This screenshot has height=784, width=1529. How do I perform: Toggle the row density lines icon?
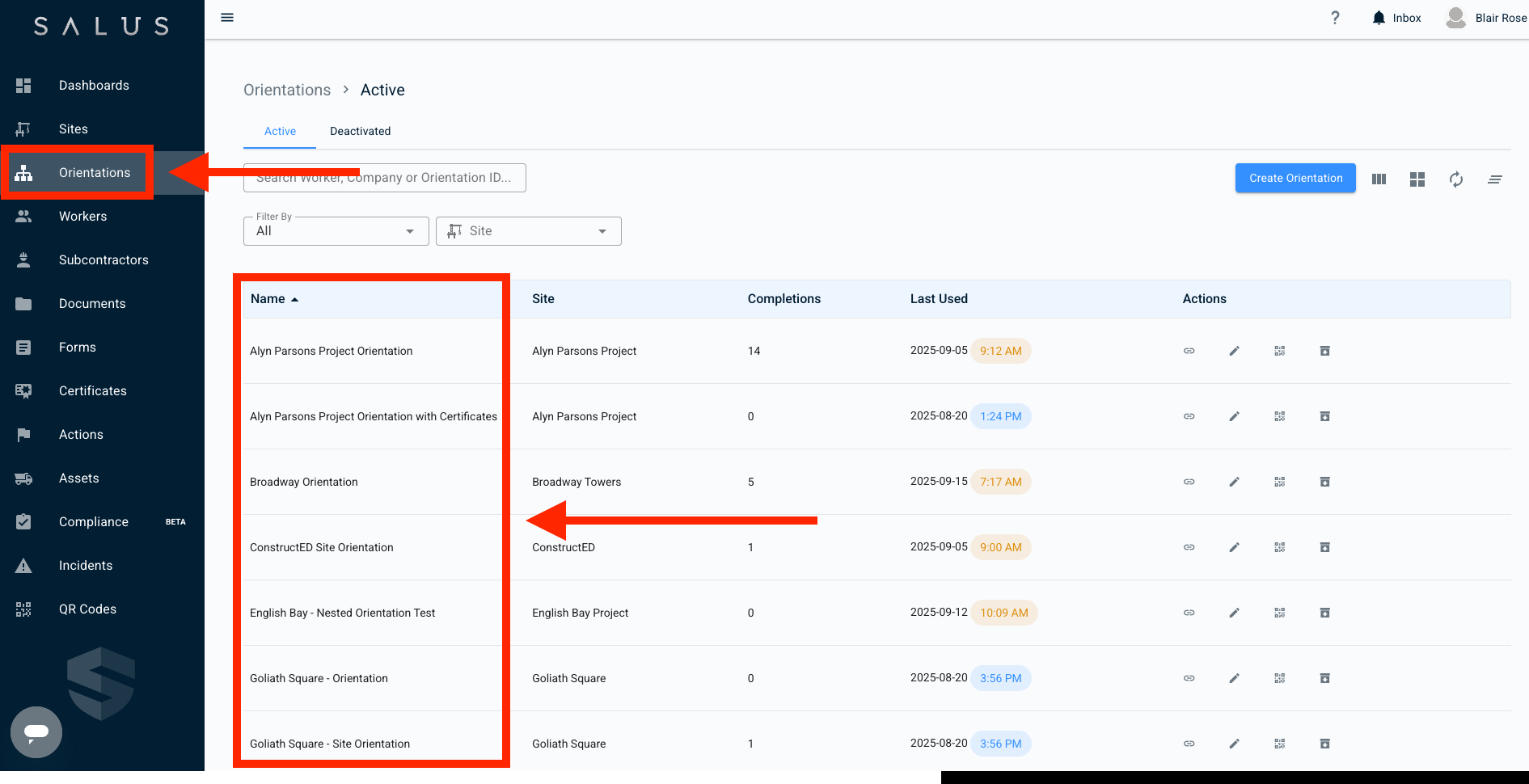(1494, 179)
